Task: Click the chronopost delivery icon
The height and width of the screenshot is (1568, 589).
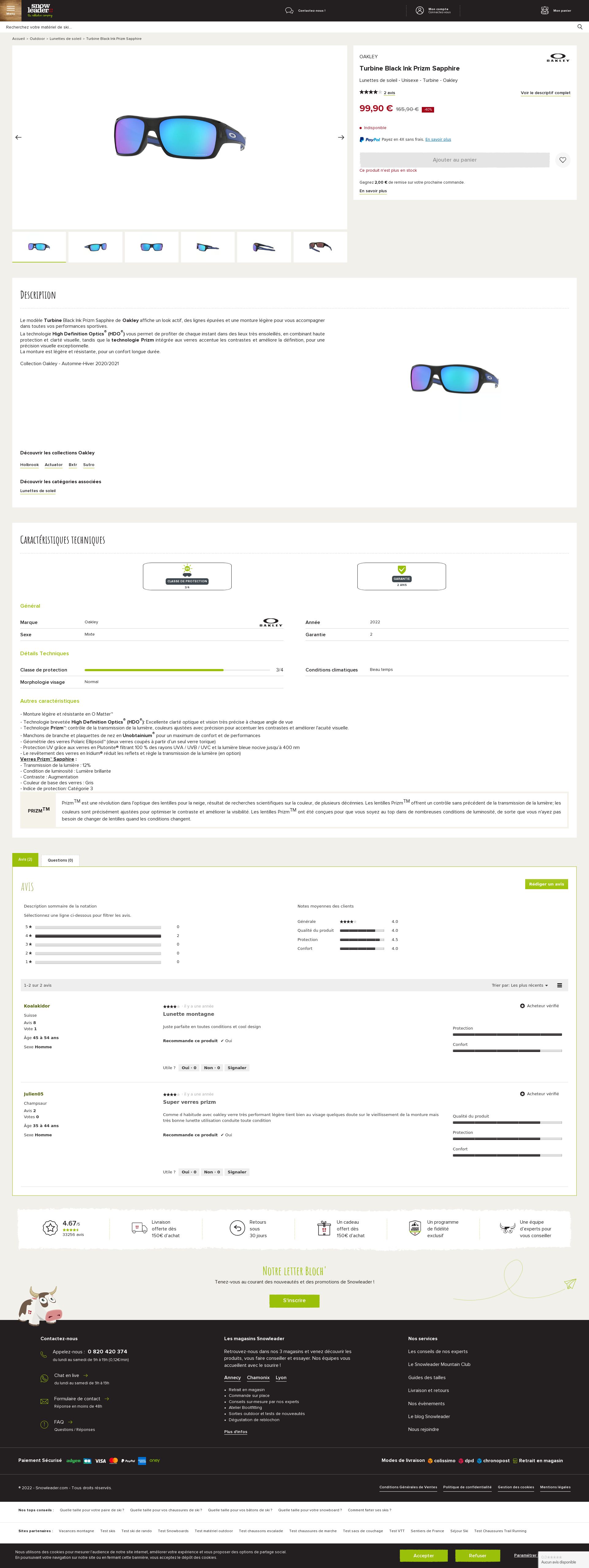Action: point(479,1460)
